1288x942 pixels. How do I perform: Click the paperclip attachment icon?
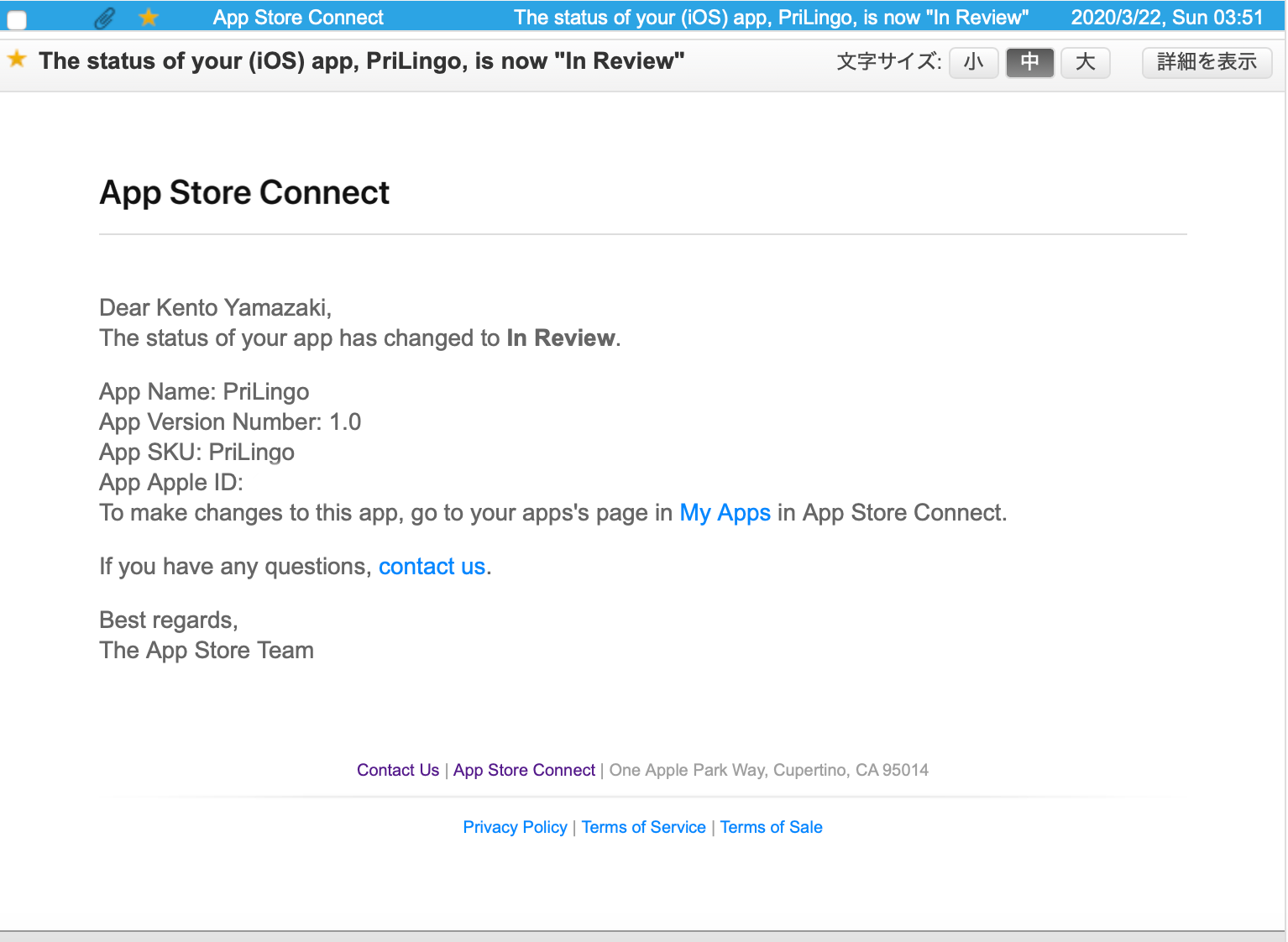click(105, 18)
